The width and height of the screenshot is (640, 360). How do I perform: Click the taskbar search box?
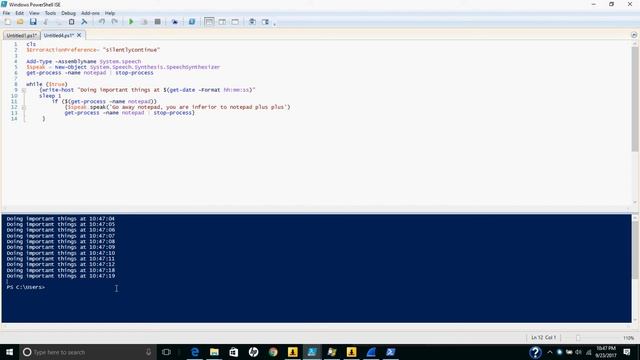click(x=88, y=352)
